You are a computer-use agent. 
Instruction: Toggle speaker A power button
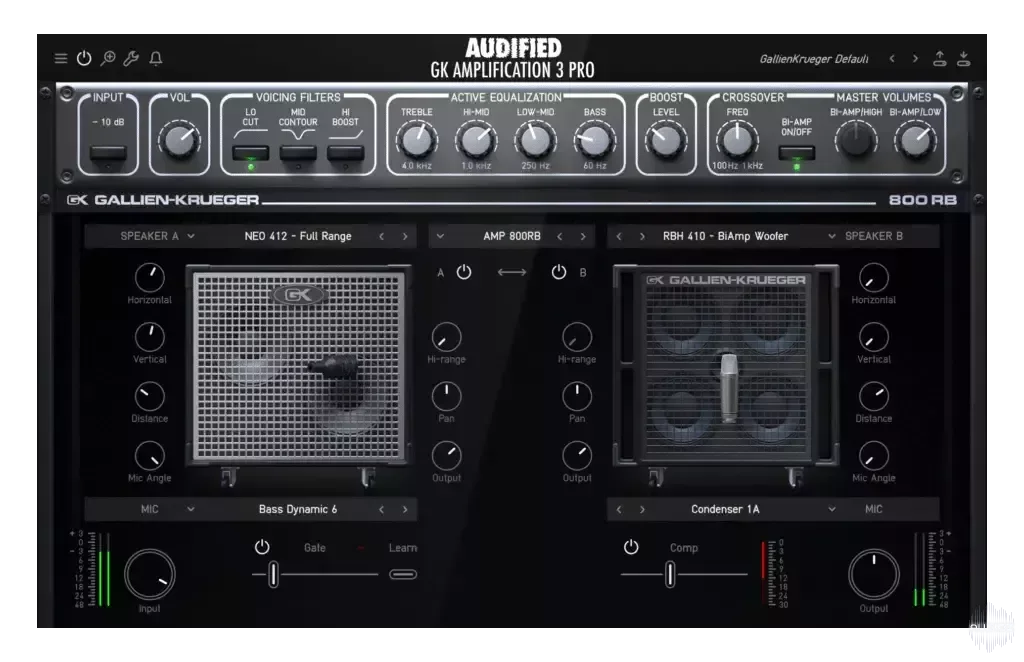tap(464, 272)
